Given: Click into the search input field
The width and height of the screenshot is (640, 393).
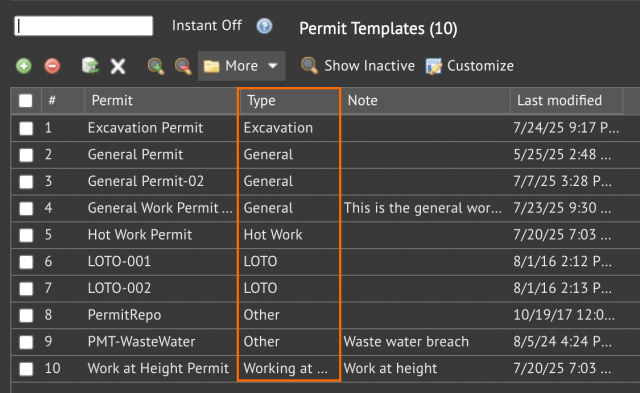Looking at the screenshot, I should pos(84,26).
